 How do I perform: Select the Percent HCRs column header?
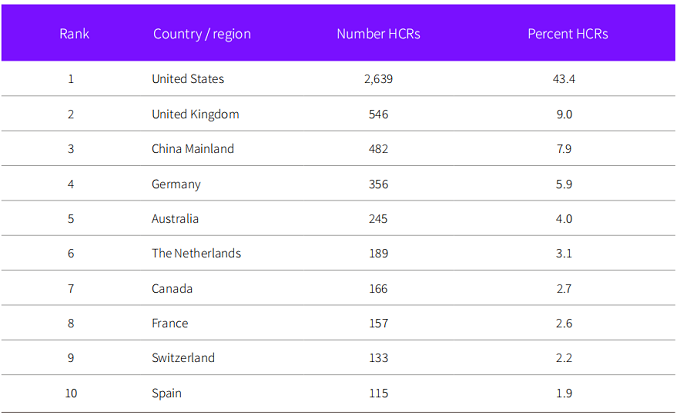(567, 34)
